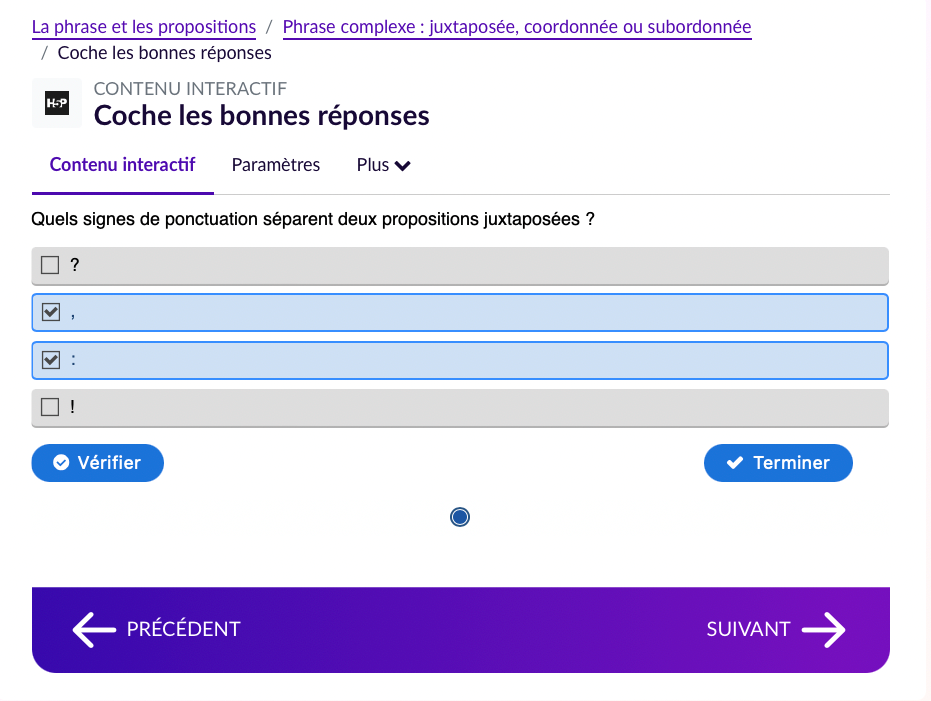Click the checkmark circle icon on Vérifier
The width and height of the screenshot is (931, 701).
pos(61,463)
